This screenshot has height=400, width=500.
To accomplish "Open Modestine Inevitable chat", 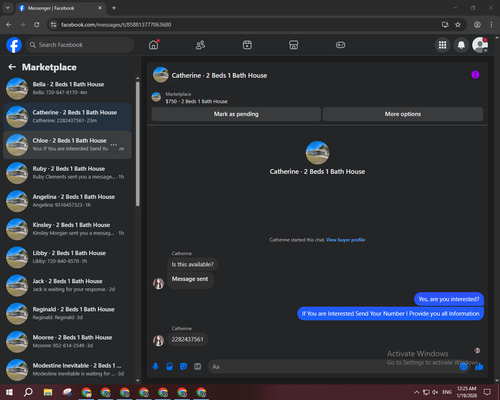I will coord(67,370).
